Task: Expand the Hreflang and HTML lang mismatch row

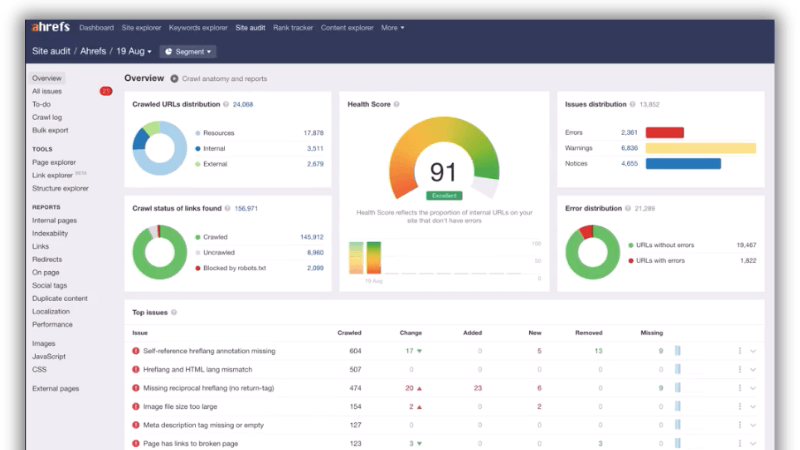Action: 753,369
